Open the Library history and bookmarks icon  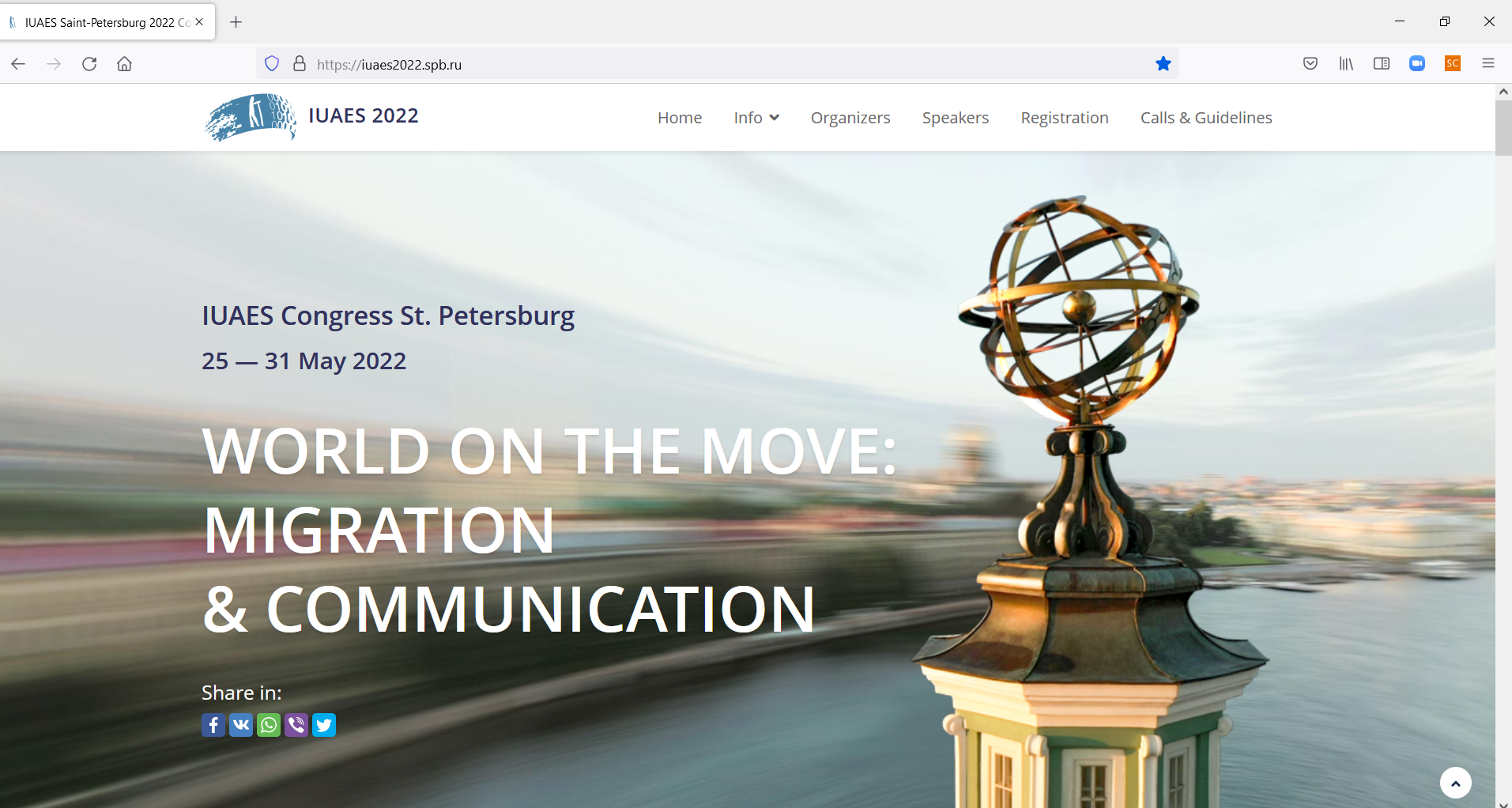(x=1346, y=64)
